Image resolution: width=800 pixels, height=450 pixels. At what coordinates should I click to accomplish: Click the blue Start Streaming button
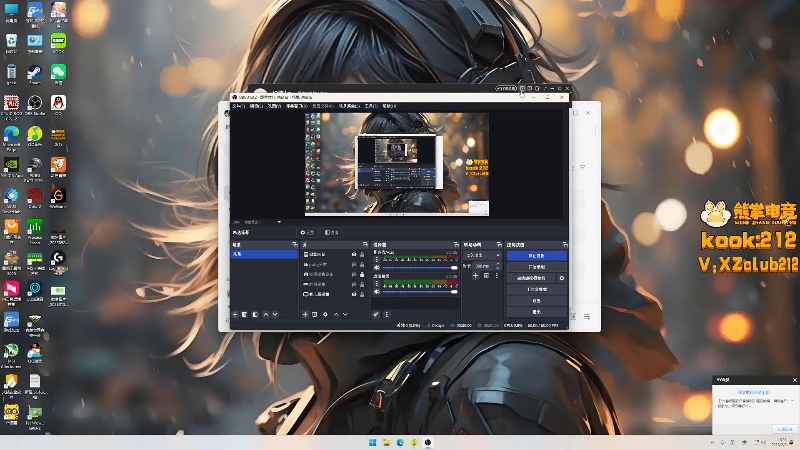point(537,256)
